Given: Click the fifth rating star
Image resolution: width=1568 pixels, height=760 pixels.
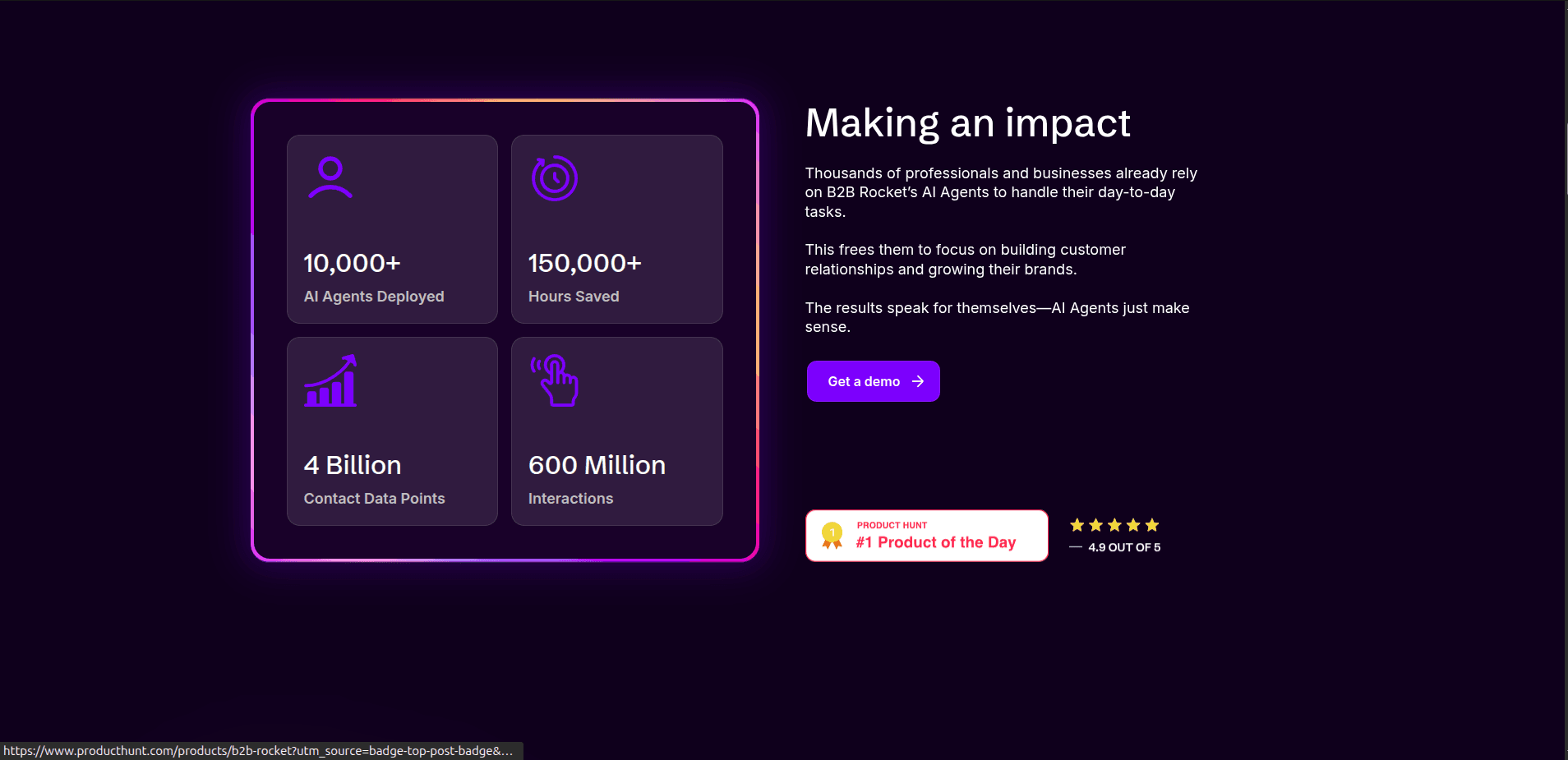Looking at the screenshot, I should [x=1152, y=525].
